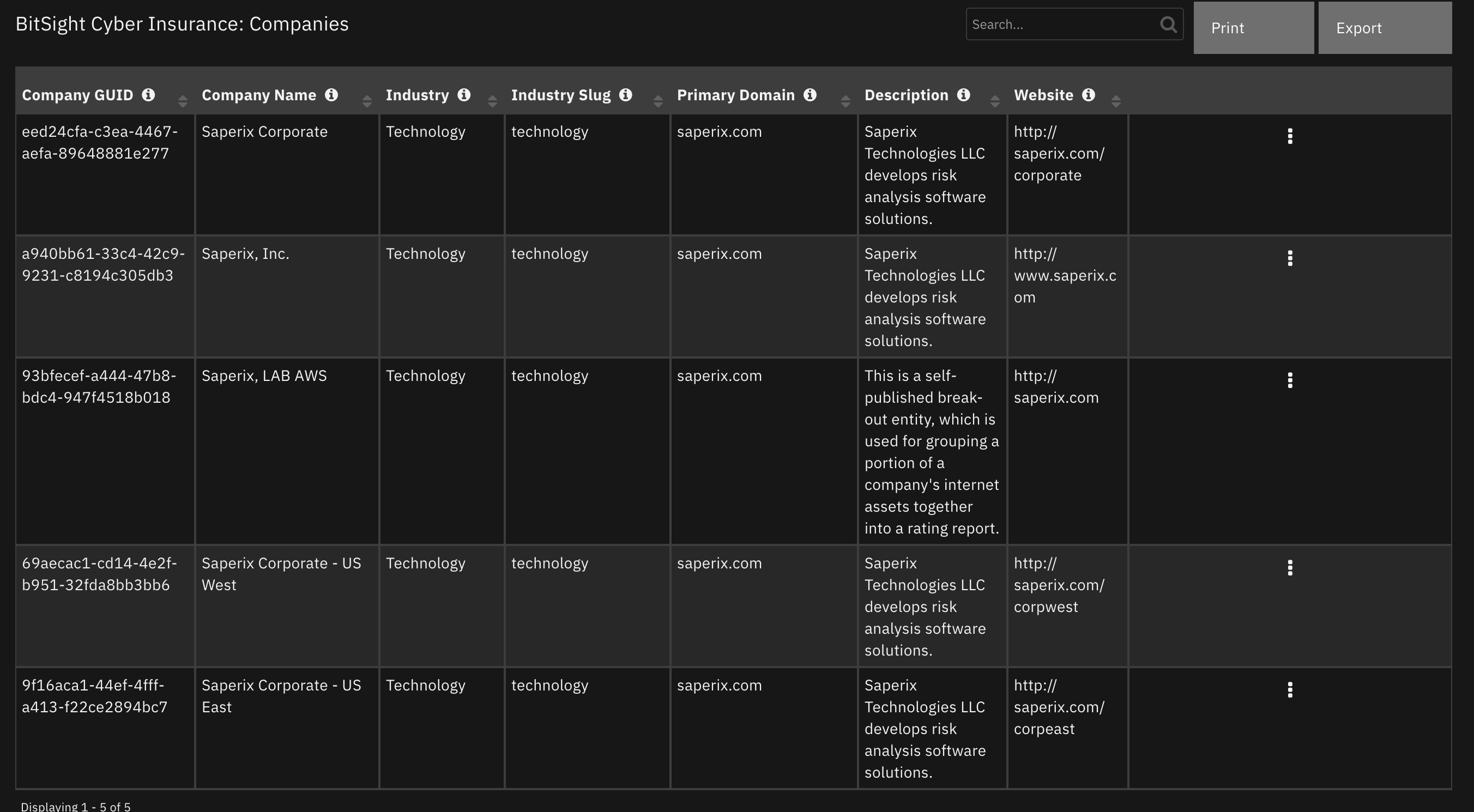Click the Description column header text
The height and width of the screenshot is (812, 1474).
click(907, 95)
